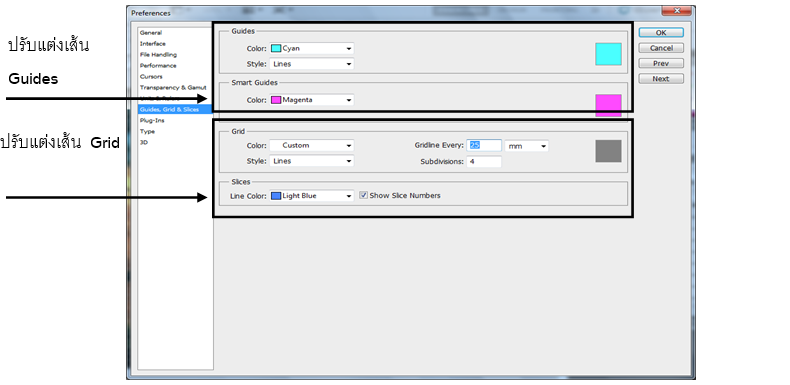Open the Gridline units dropdown showing mm
Image resolution: width=790 pixels, height=385 pixels.
coord(526,146)
